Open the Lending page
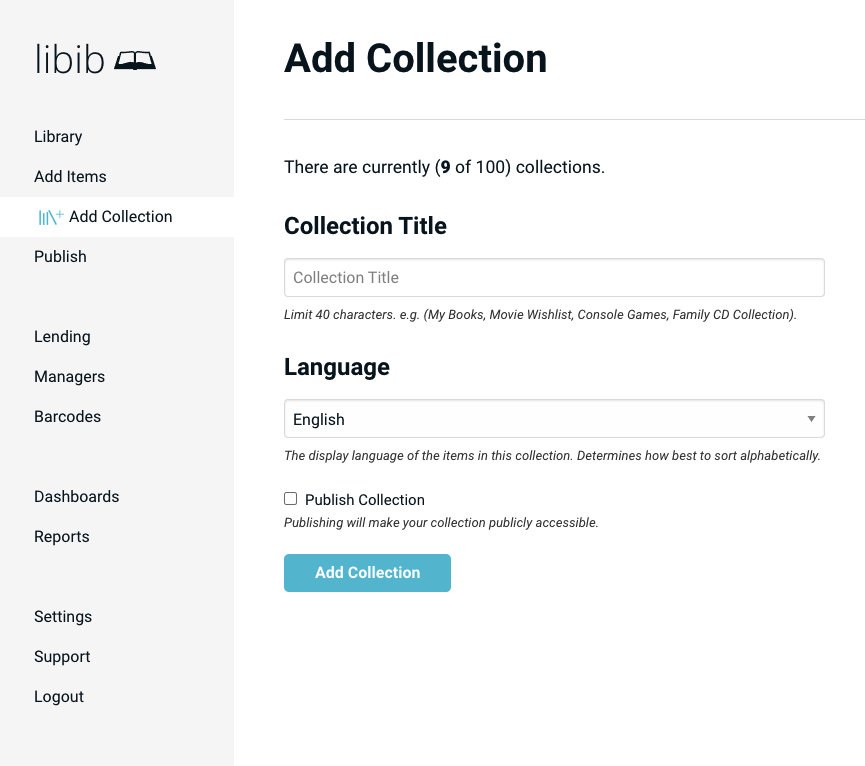Image resolution: width=865 pixels, height=766 pixels. tap(62, 336)
